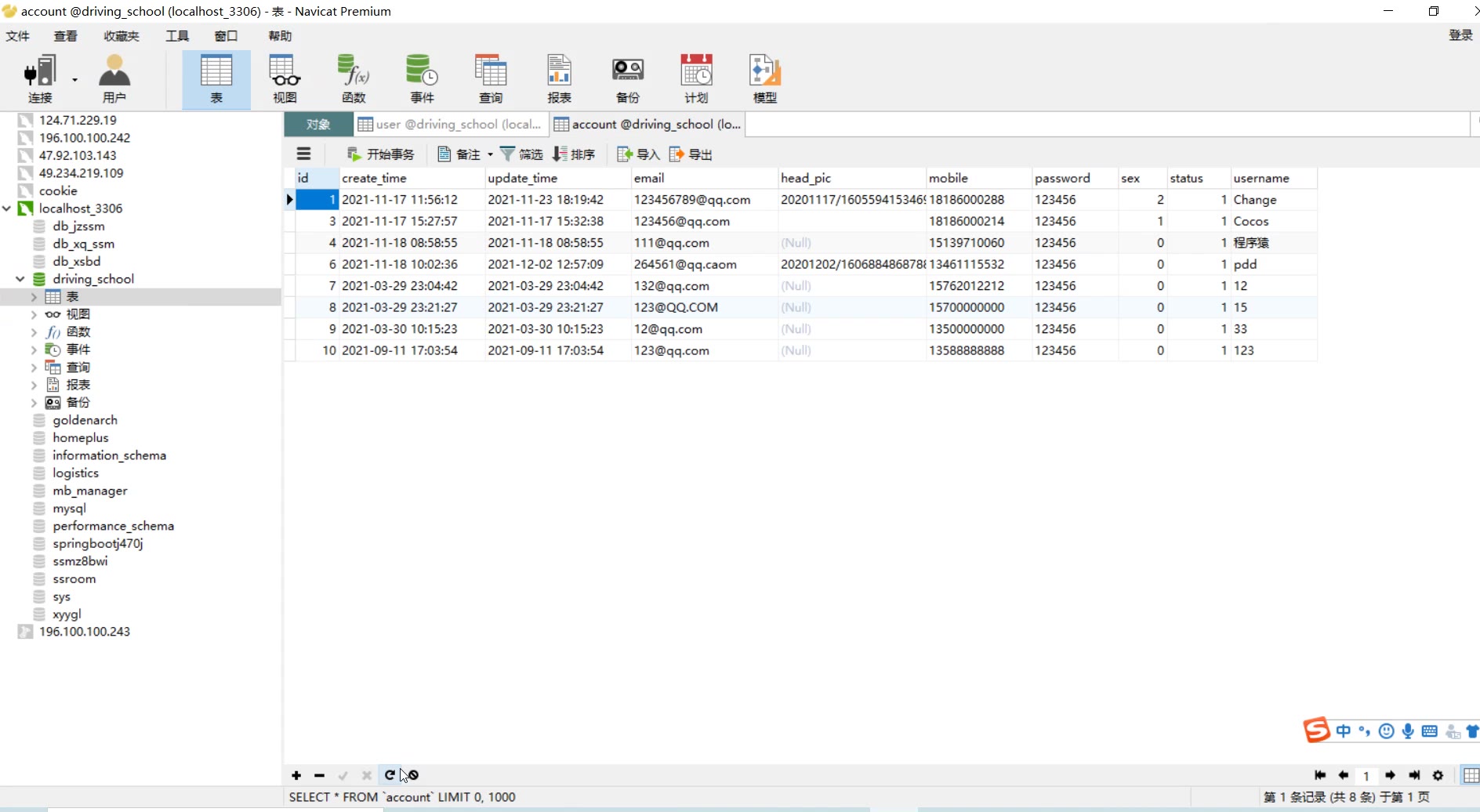Open the 备份 (Backup) toolbar button
The height and width of the screenshot is (812, 1480).
[628, 79]
